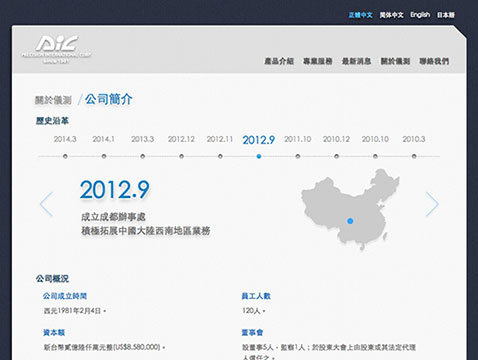Click the 關於儀測 breadcrumb text

pos(53,100)
